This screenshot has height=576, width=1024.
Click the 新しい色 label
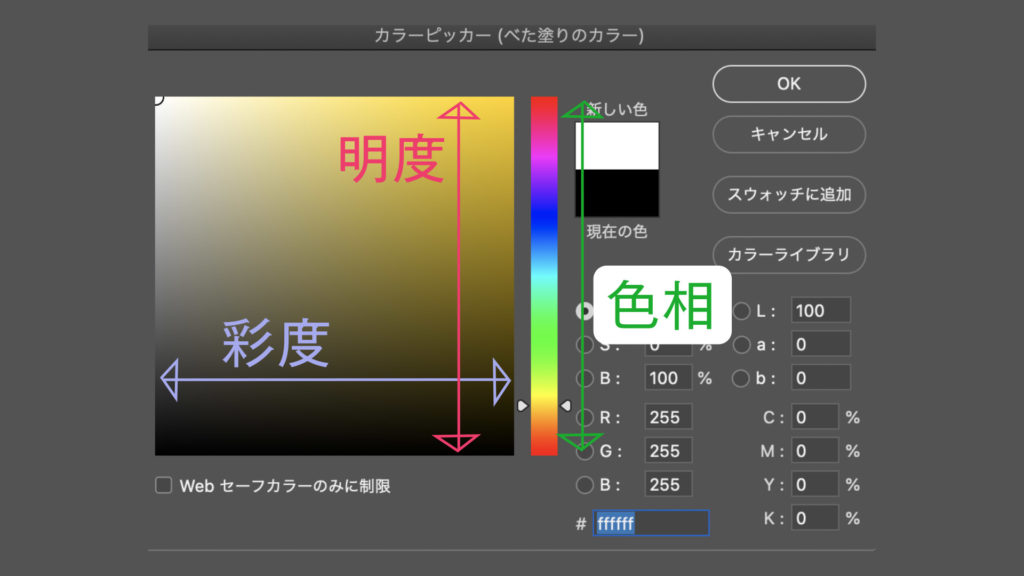(617, 109)
